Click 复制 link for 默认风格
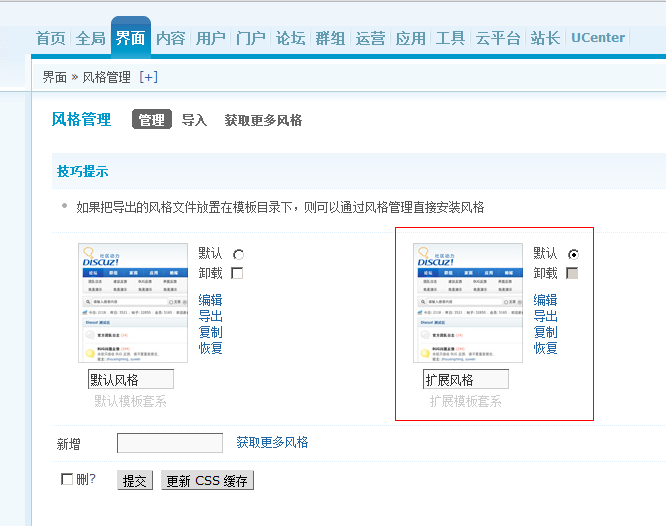Viewport: 666px width, 526px height. (211, 332)
